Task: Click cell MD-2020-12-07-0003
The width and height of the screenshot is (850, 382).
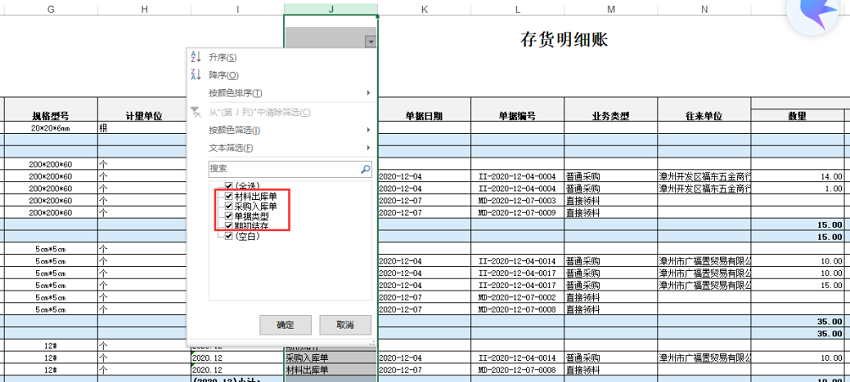Action: [x=518, y=200]
